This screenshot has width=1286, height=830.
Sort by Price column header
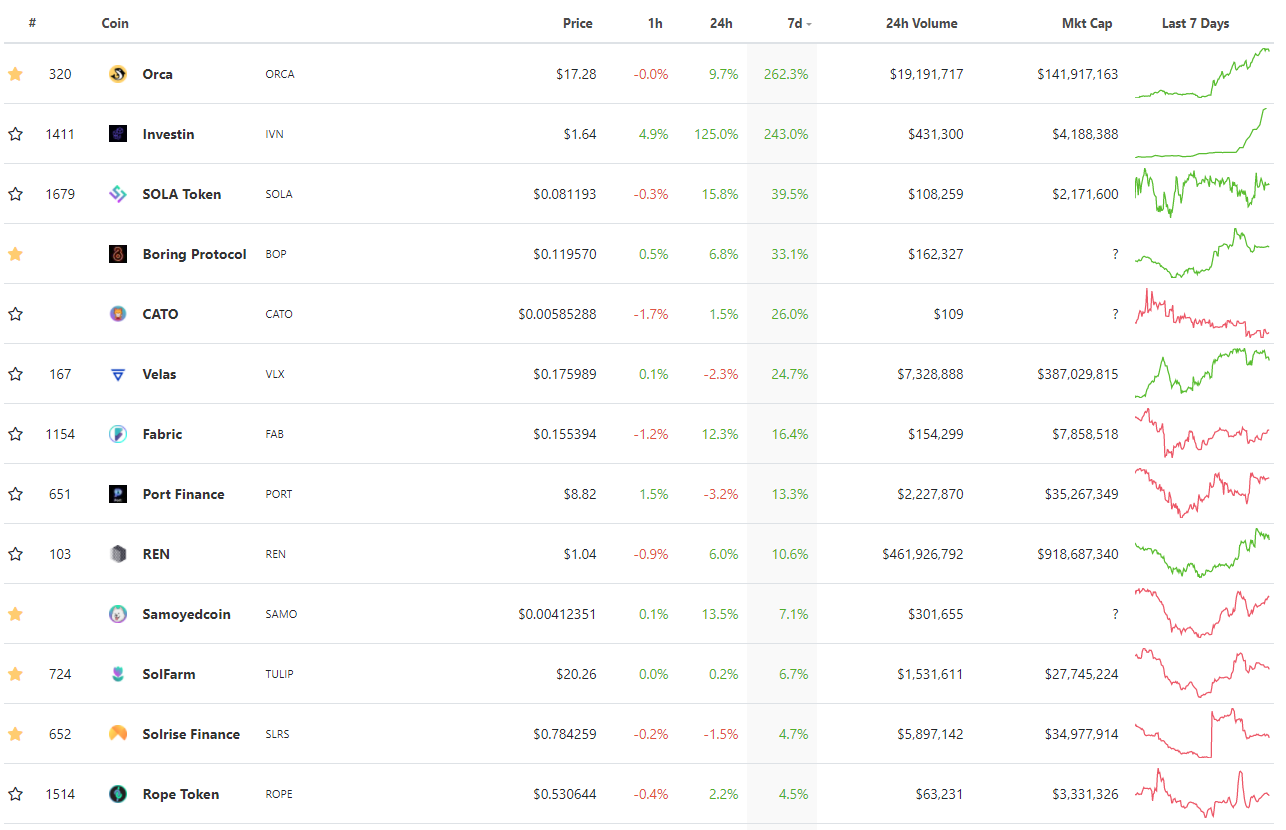point(578,23)
